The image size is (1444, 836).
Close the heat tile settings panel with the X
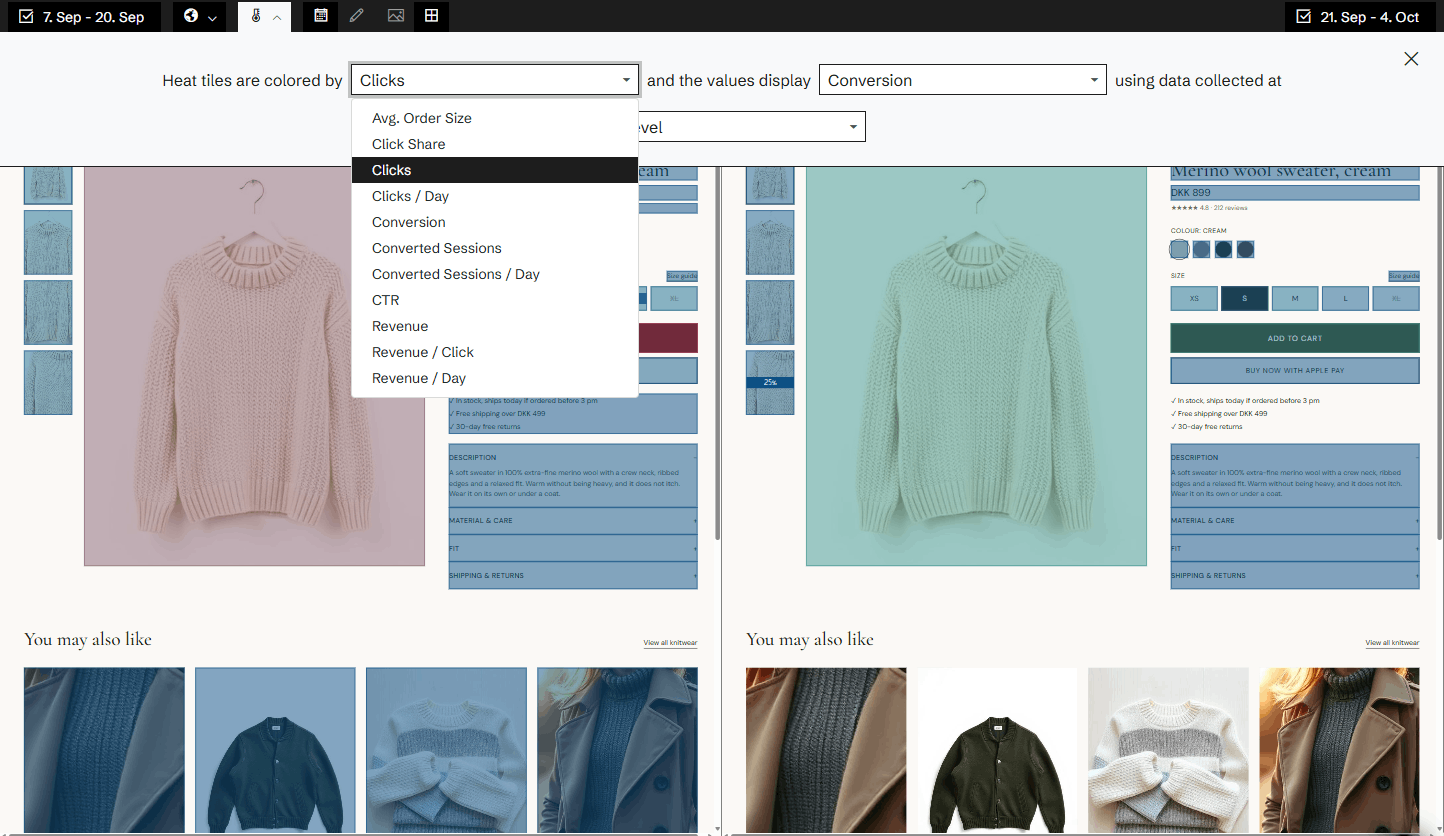(x=1411, y=59)
